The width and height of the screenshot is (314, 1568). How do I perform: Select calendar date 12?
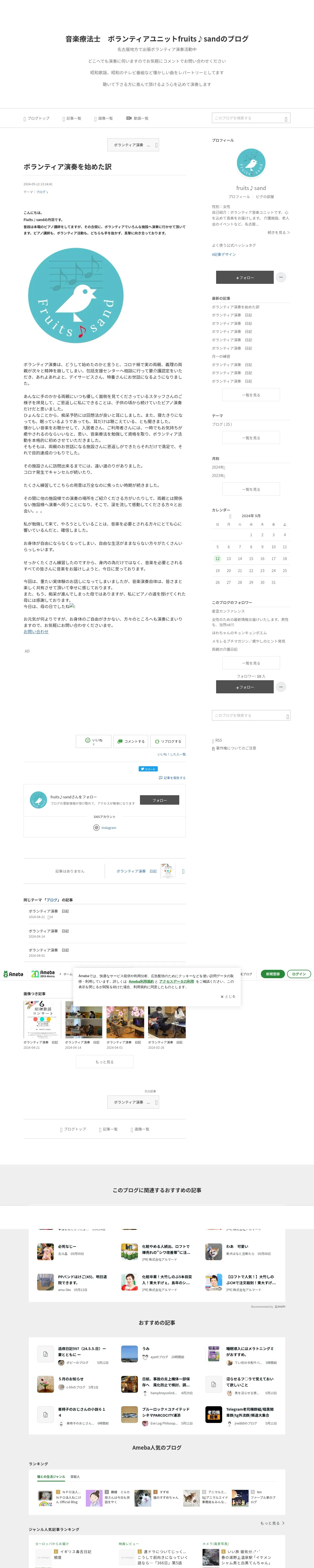[217, 558]
